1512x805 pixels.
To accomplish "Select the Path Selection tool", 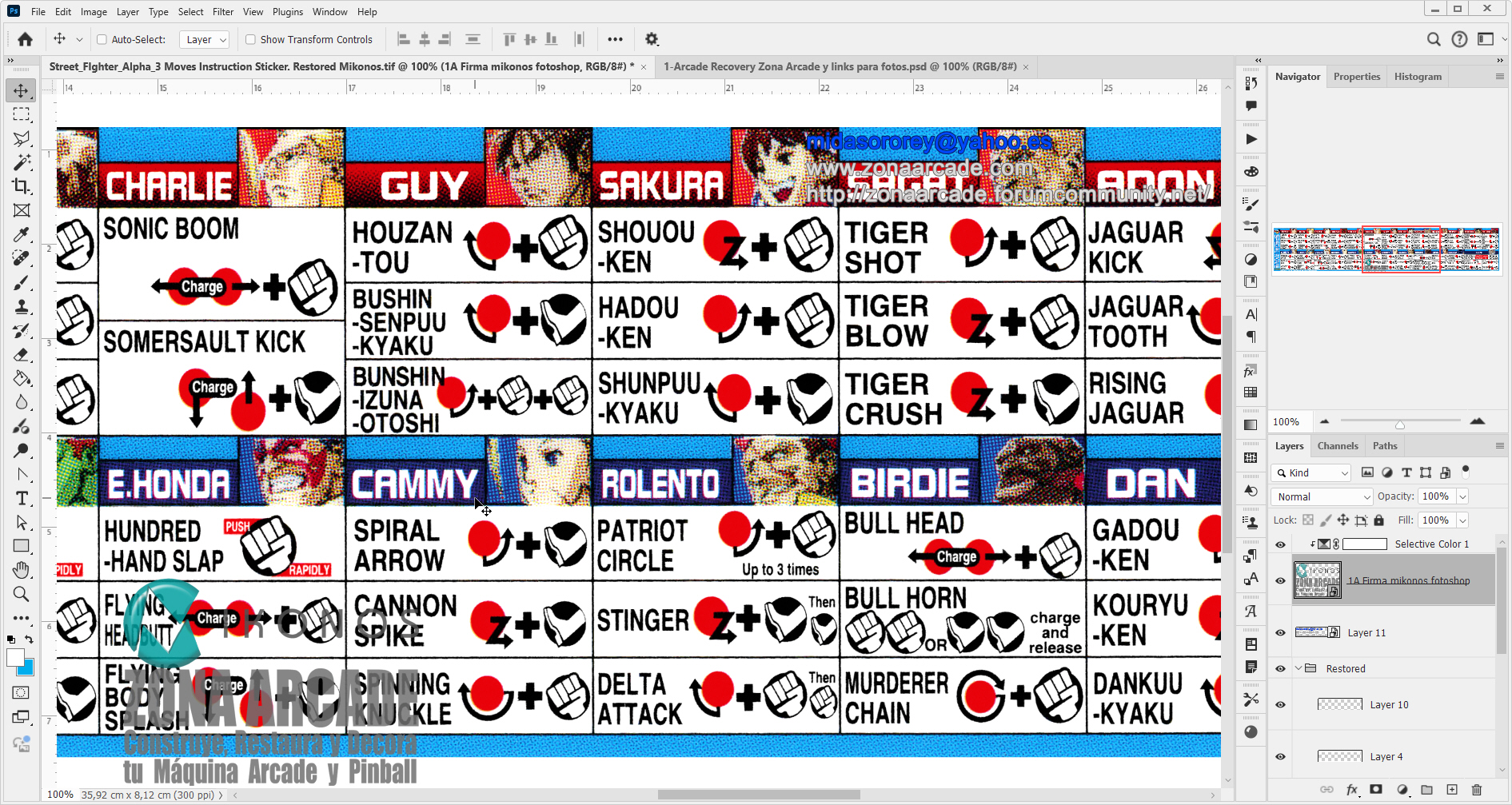I will tap(22, 523).
